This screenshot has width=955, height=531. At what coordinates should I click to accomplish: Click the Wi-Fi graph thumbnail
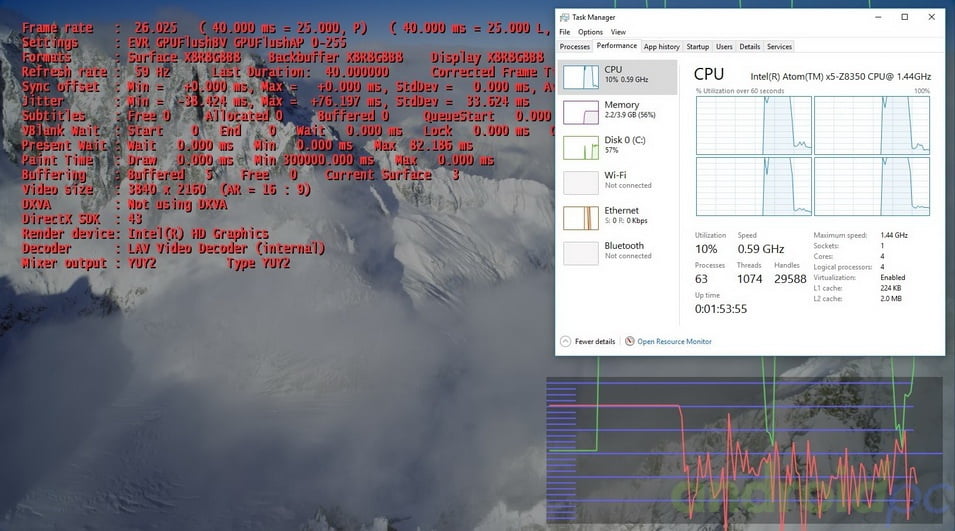[x=580, y=183]
